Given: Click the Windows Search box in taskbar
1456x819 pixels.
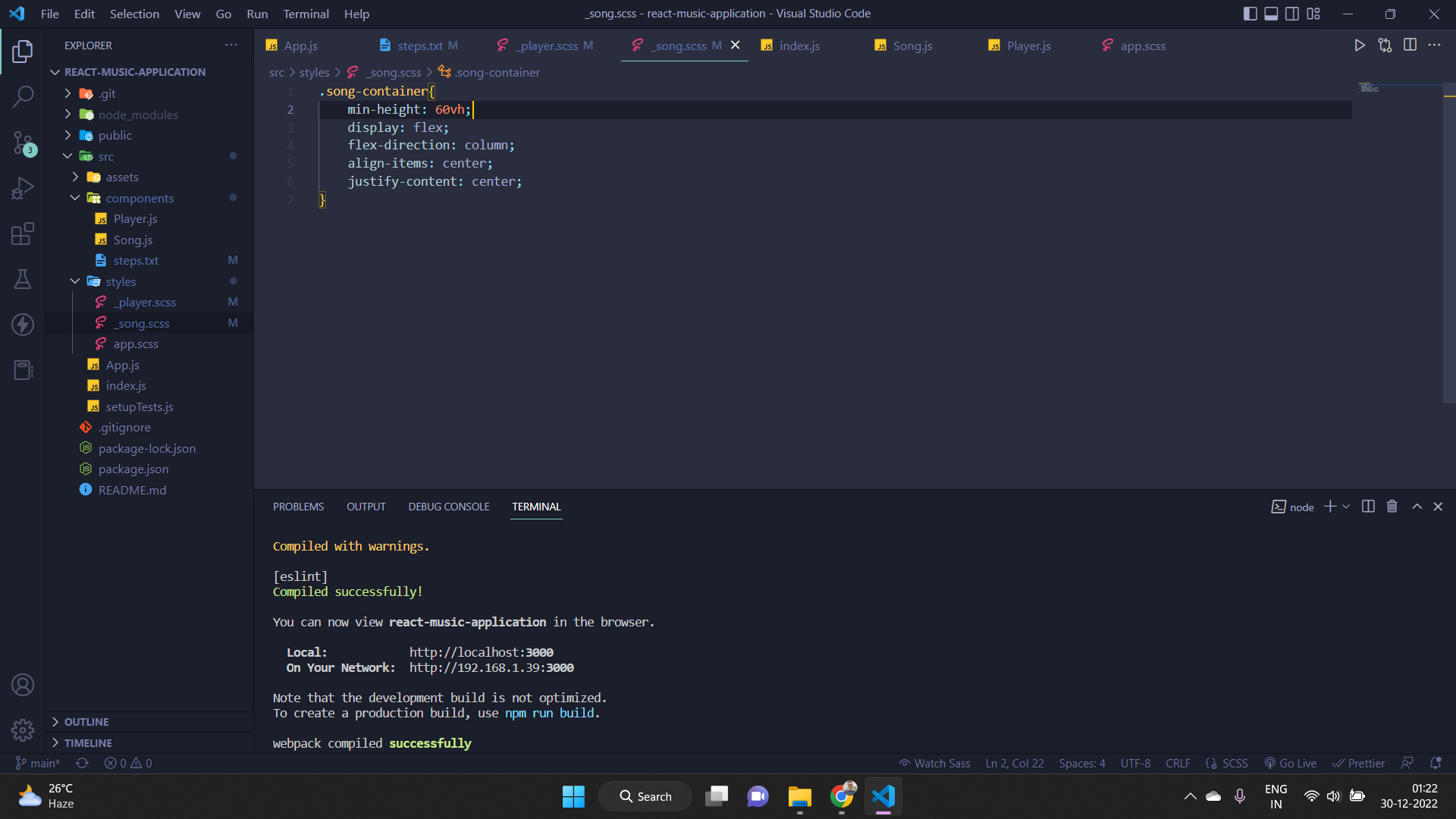Looking at the screenshot, I should [645, 796].
